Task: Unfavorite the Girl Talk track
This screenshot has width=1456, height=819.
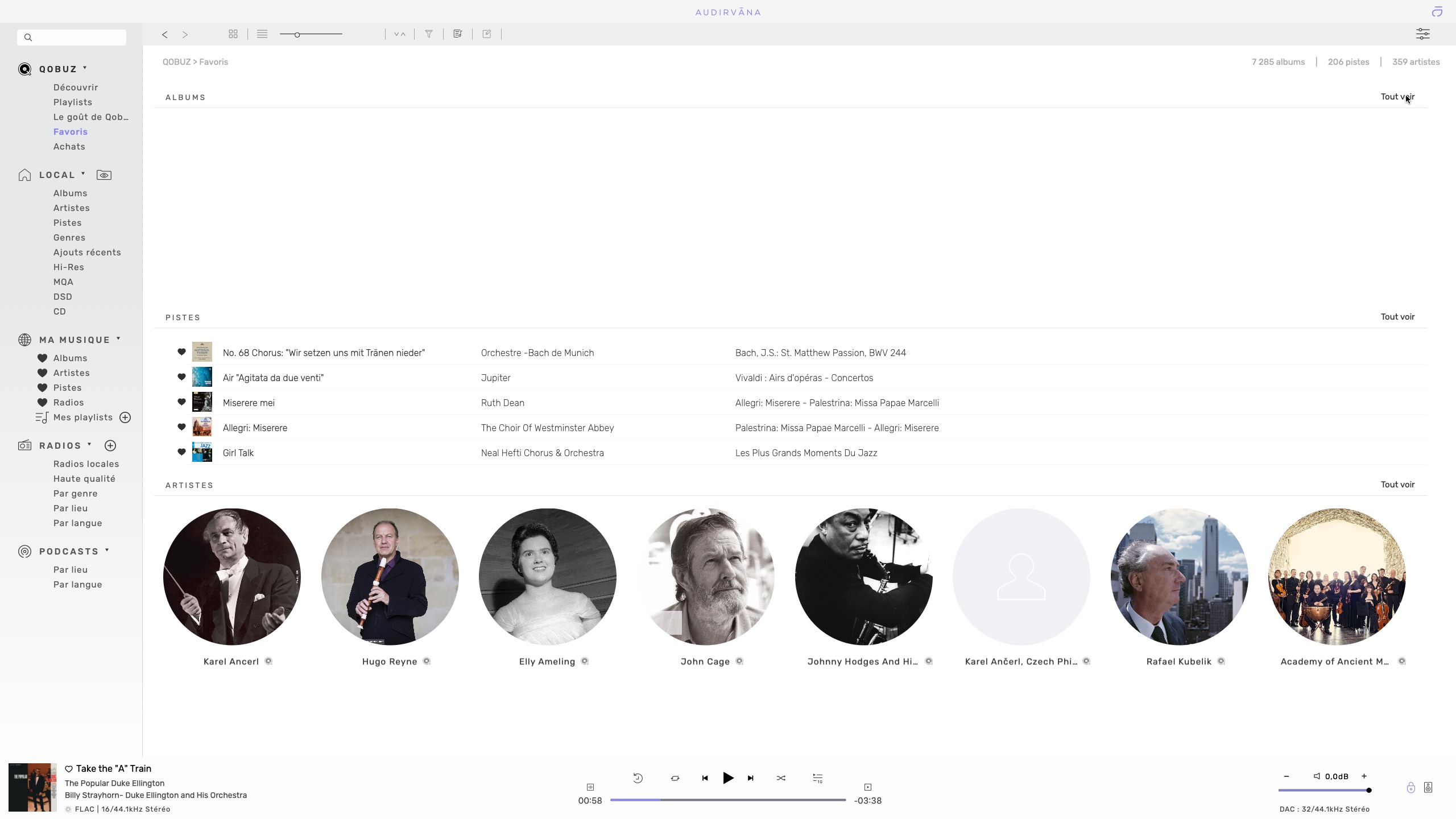Action: [181, 452]
